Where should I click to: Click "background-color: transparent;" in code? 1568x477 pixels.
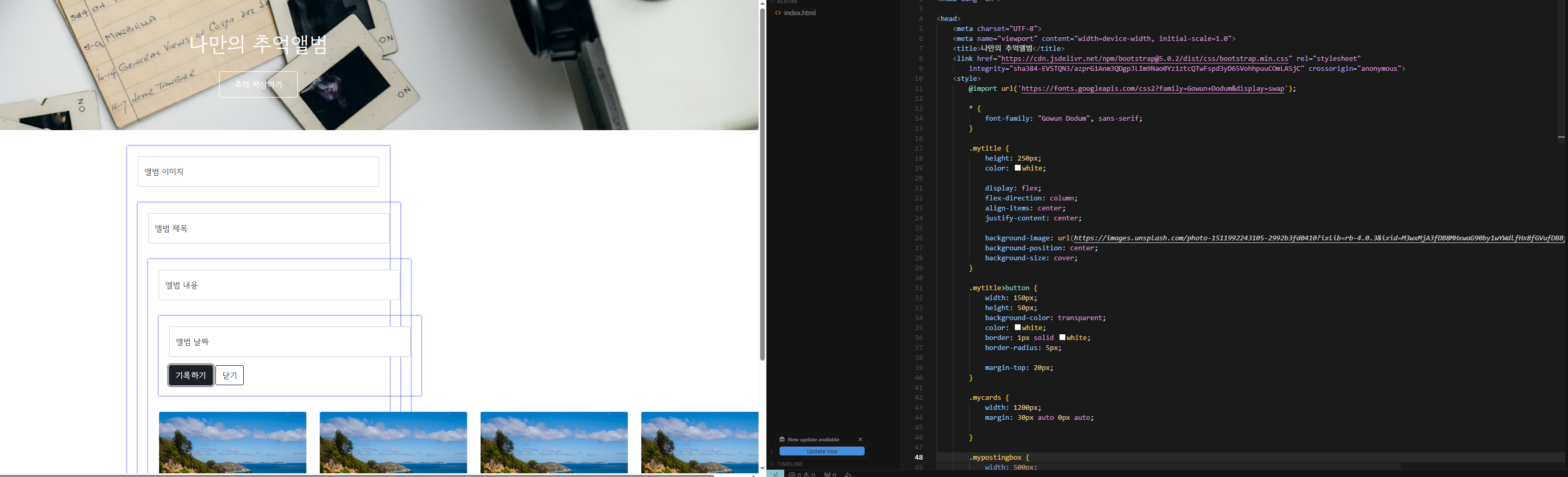[x=1045, y=317]
